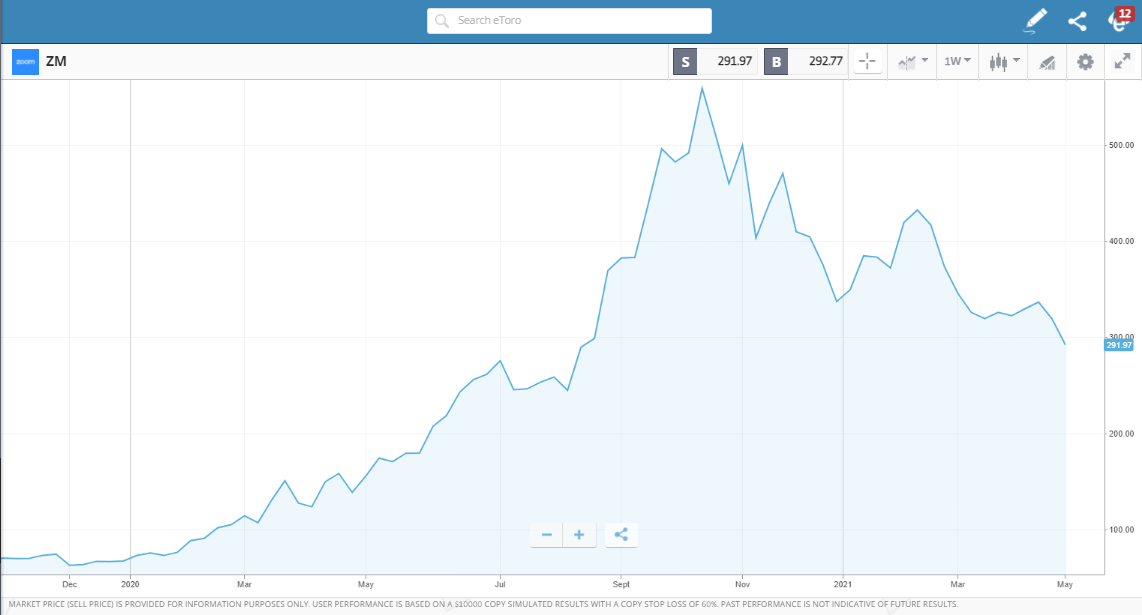Click the Zoom company logo next to ZM

point(25,61)
